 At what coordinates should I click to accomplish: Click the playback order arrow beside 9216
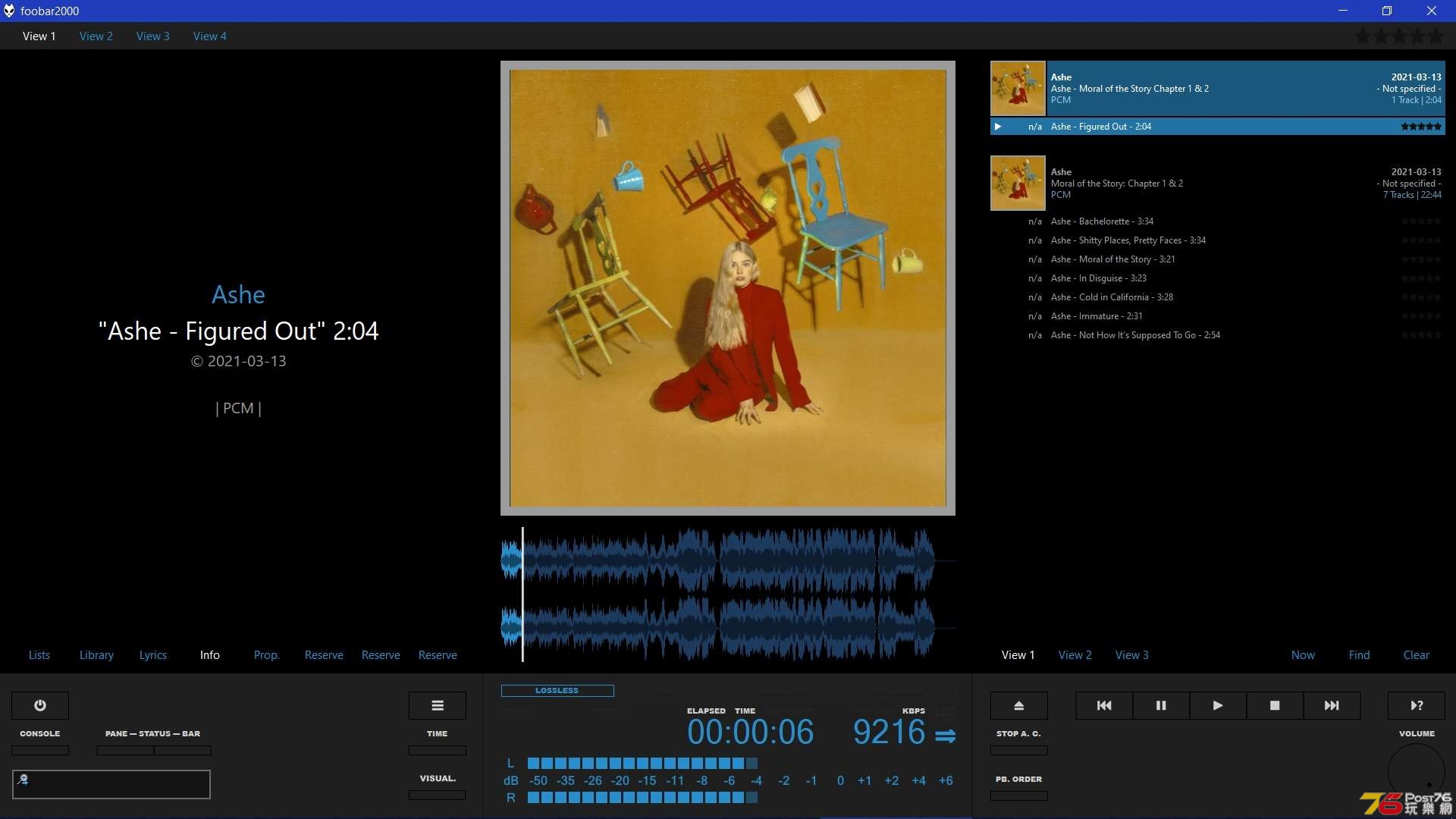(945, 736)
